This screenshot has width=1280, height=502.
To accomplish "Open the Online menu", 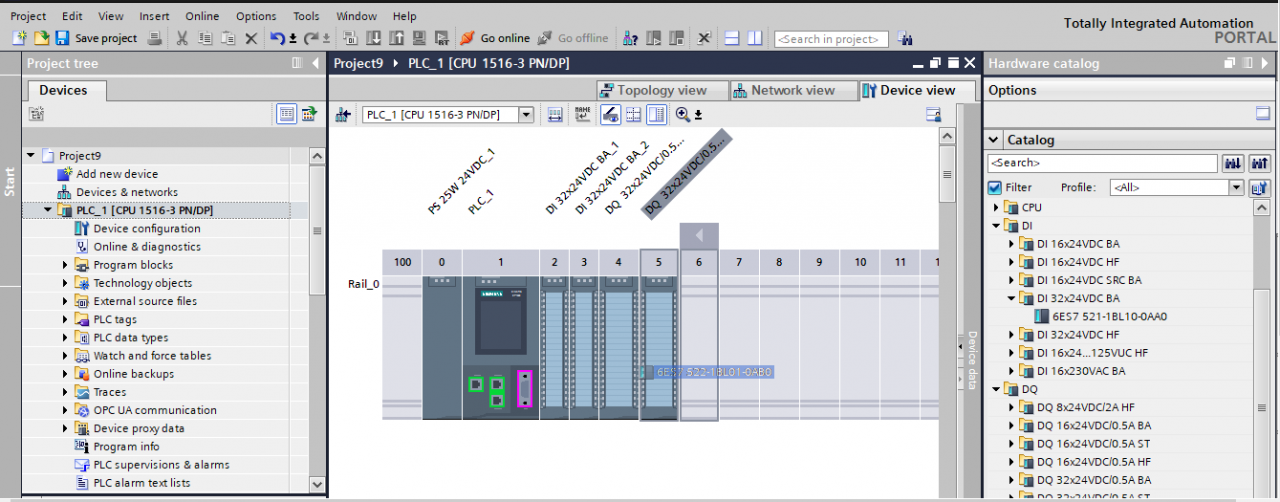I will click(x=202, y=16).
